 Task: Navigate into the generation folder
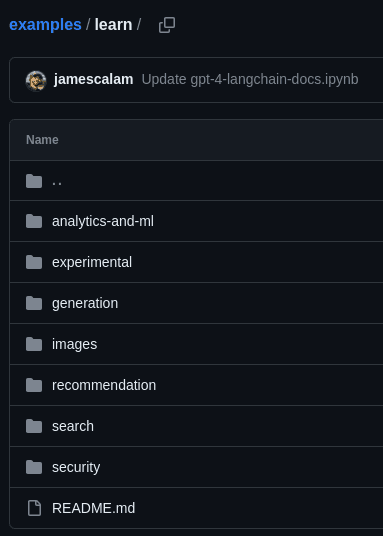pyautogui.click(x=85, y=303)
